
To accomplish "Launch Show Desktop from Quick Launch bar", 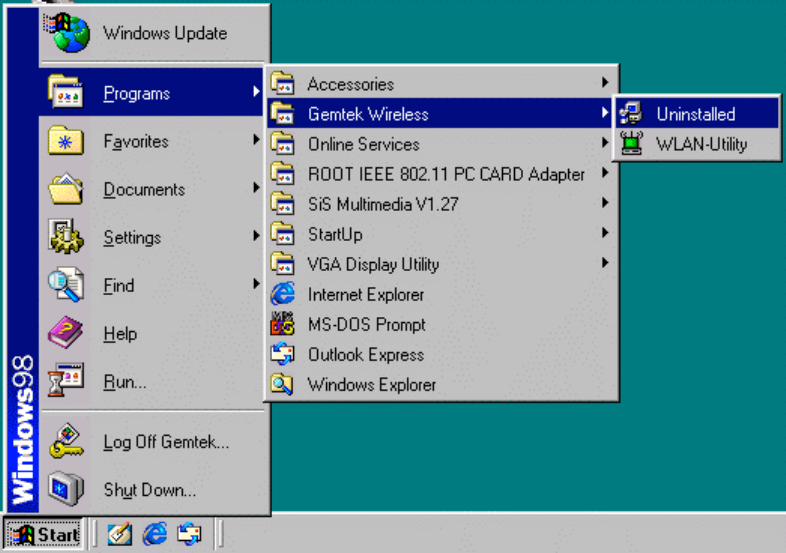I will click(120, 534).
